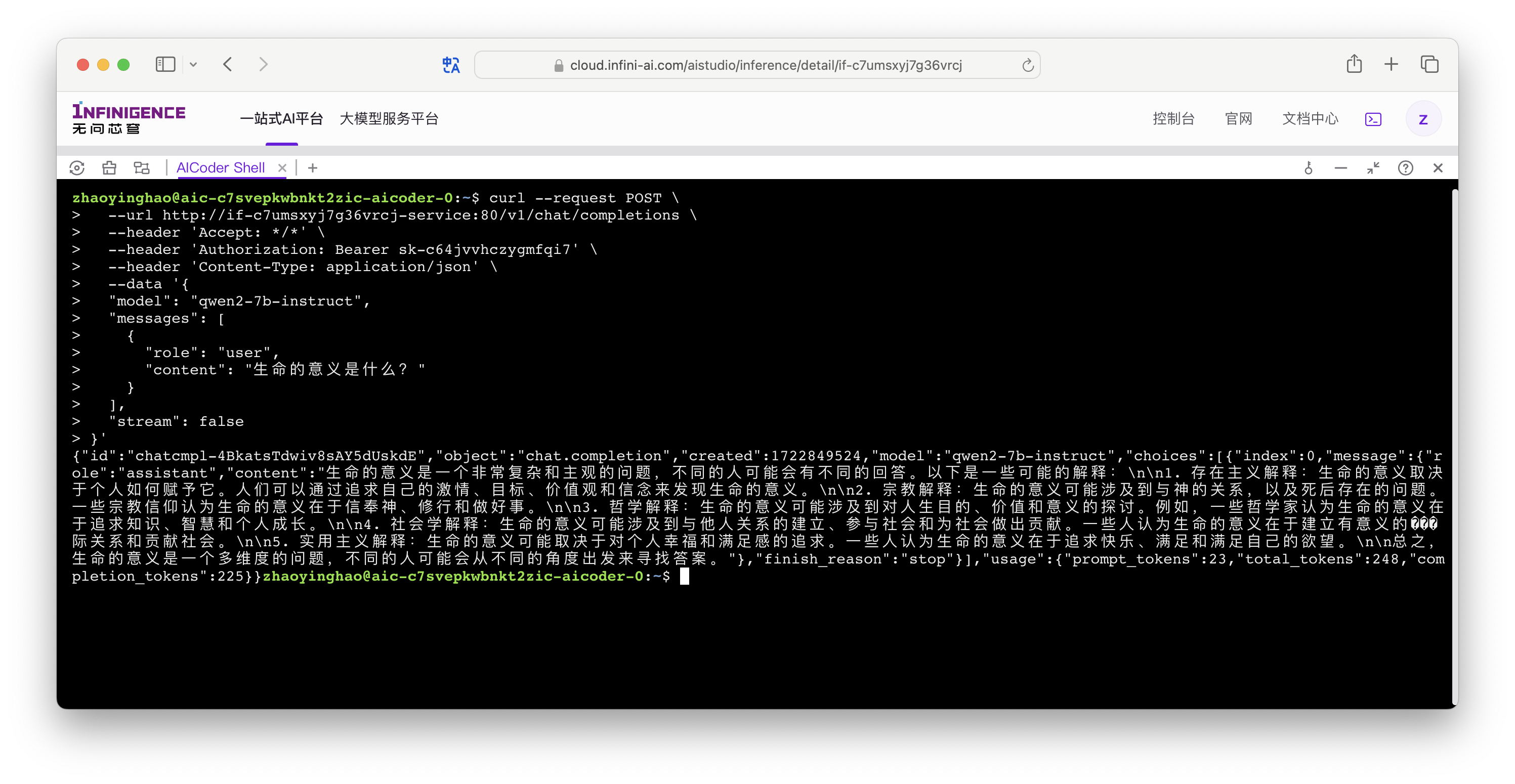Click the red close window button
The height and width of the screenshot is (784, 1515).
[x=83, y=65]
